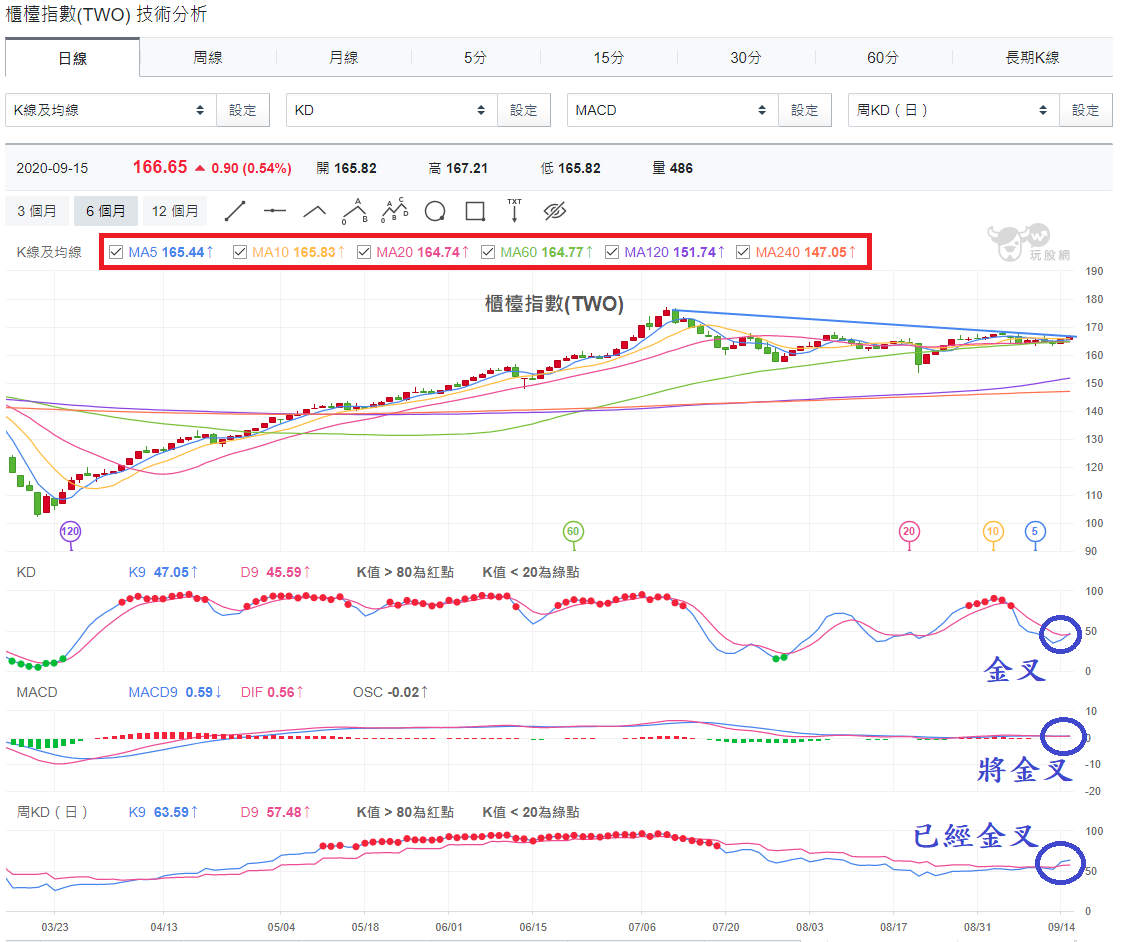Click the purple 120 MA marker

(70, 532)
